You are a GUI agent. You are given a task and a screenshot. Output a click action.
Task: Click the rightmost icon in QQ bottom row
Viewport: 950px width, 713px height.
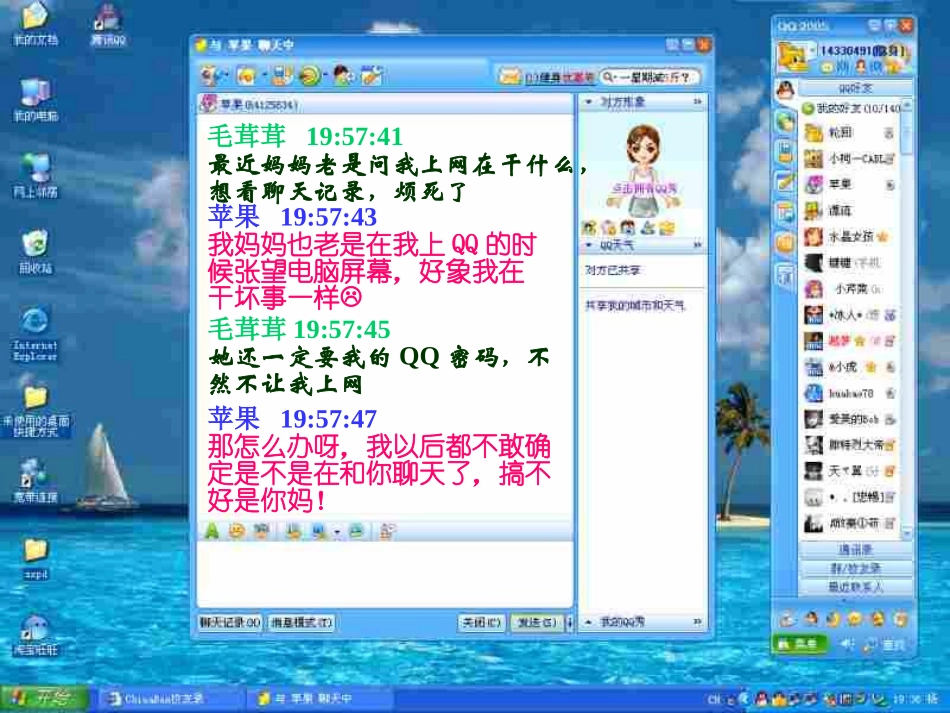tap(901, 619)
